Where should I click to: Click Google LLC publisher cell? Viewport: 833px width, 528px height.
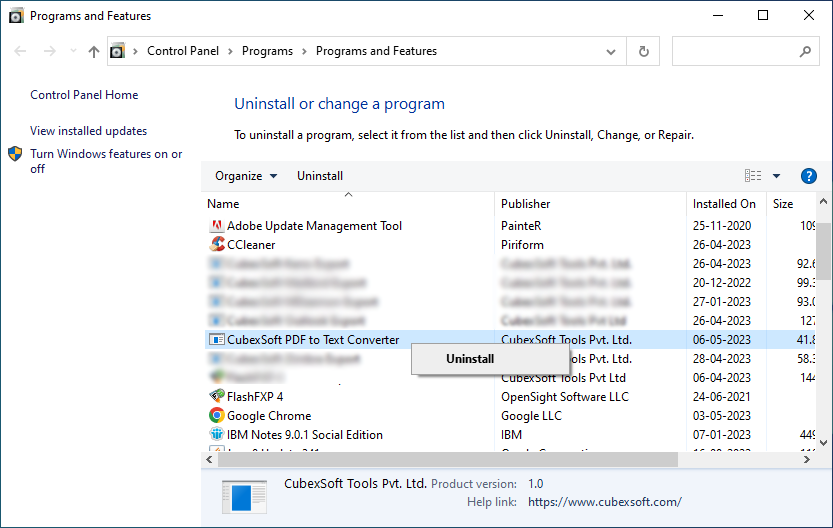click(x=531, y=416)
